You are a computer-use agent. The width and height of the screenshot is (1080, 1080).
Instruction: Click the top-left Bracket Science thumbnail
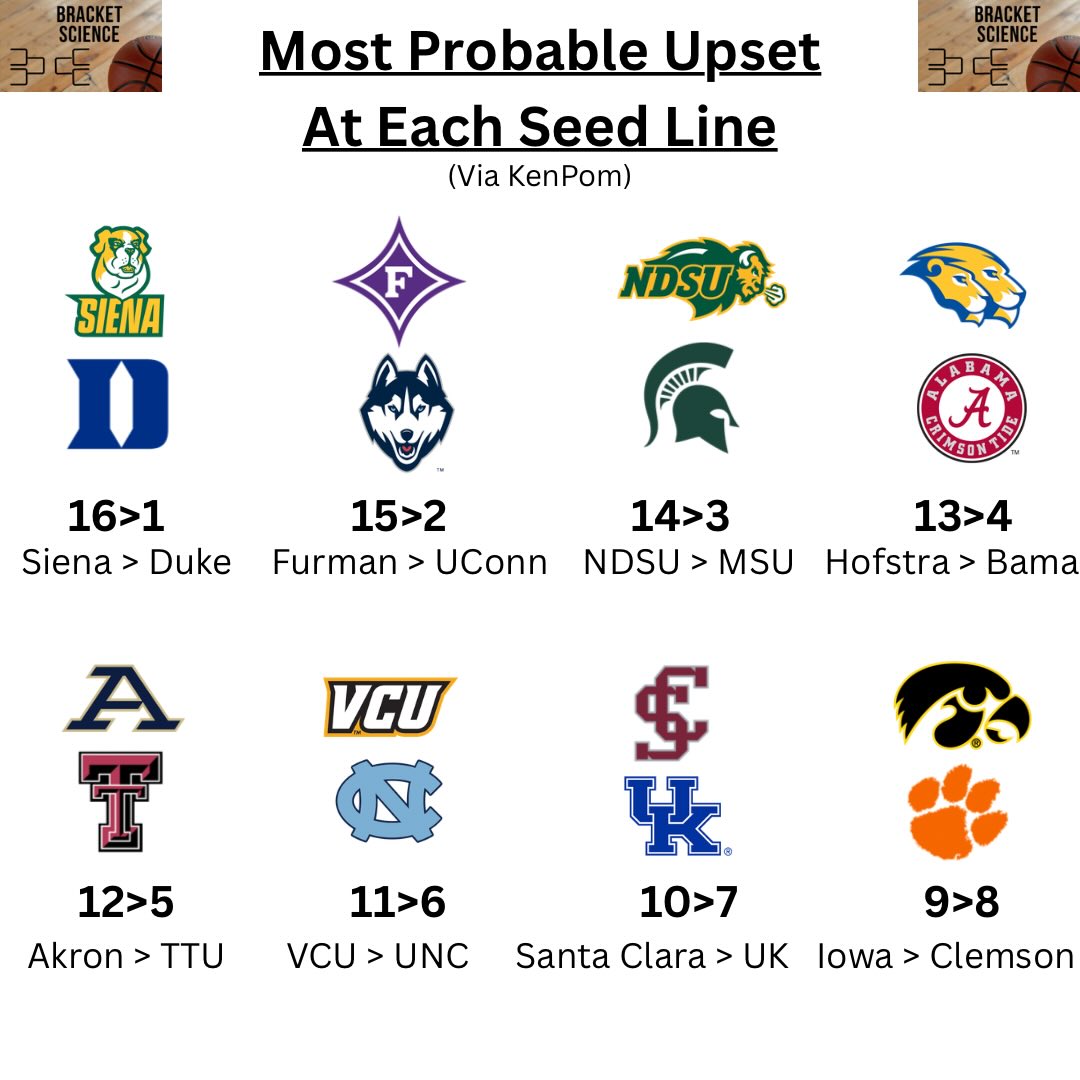tap(81, 46)
